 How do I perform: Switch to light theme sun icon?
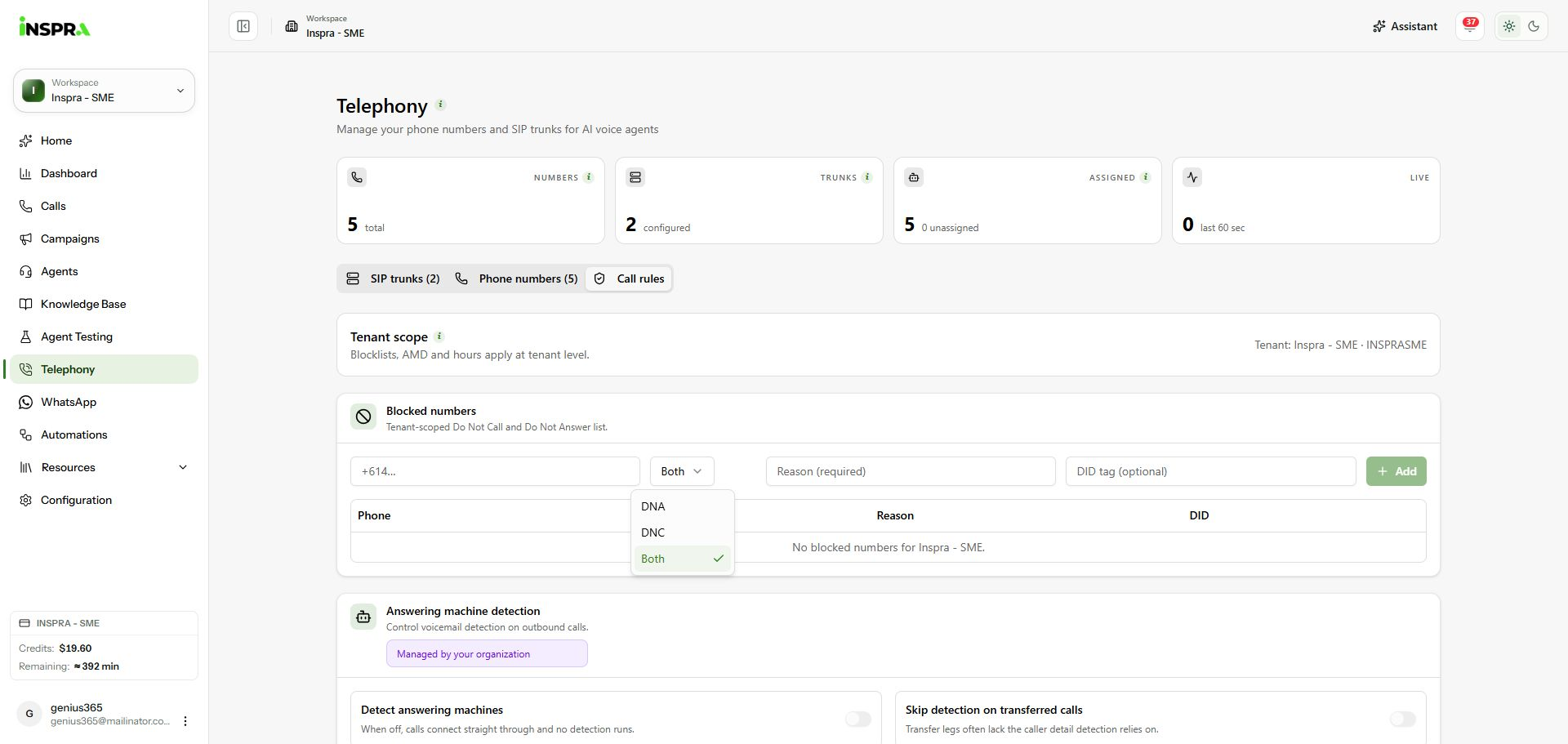[x=1509, y=26]
